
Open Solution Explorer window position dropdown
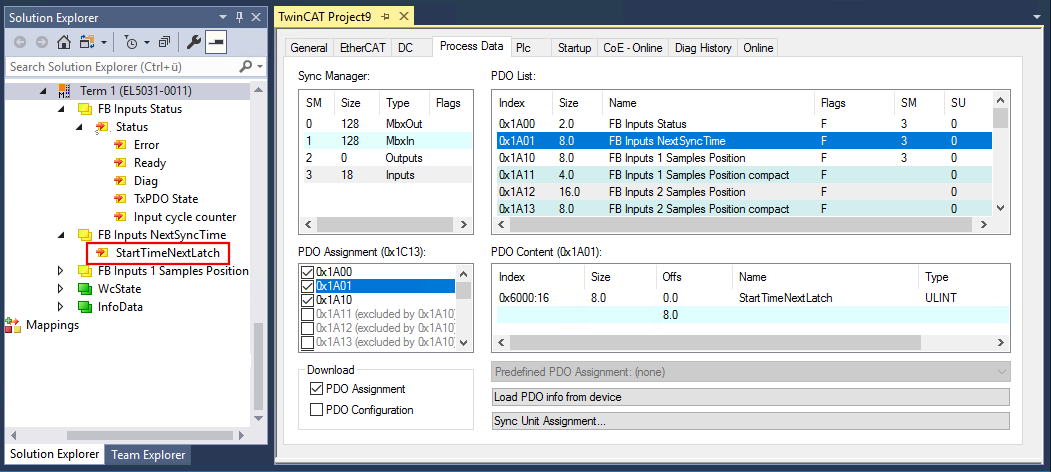pyautogui.click(x=224, y=17)
